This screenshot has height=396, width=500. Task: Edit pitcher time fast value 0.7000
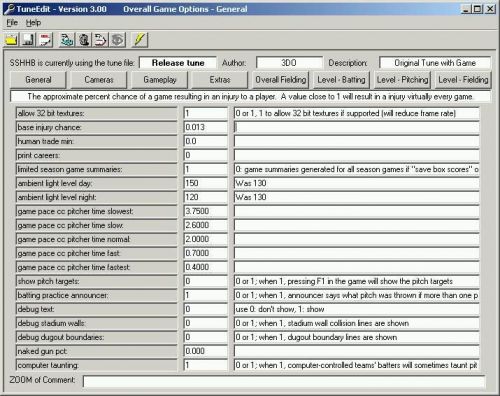click(205, 253)
